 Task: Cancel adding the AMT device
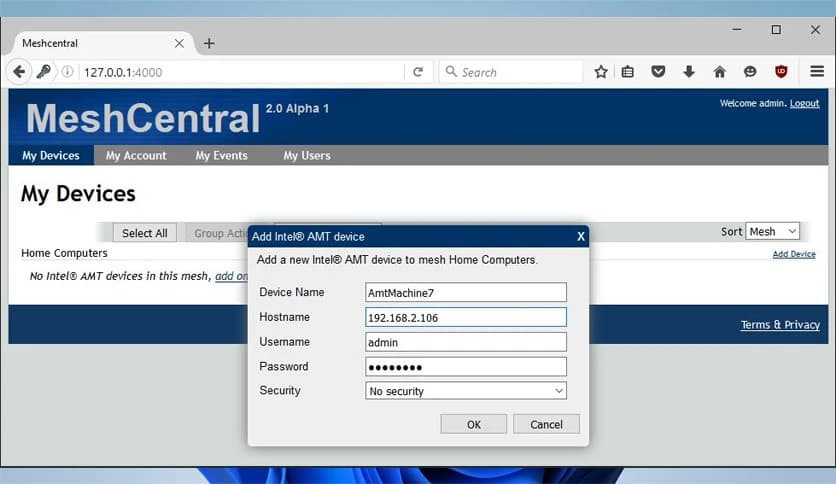546,424
